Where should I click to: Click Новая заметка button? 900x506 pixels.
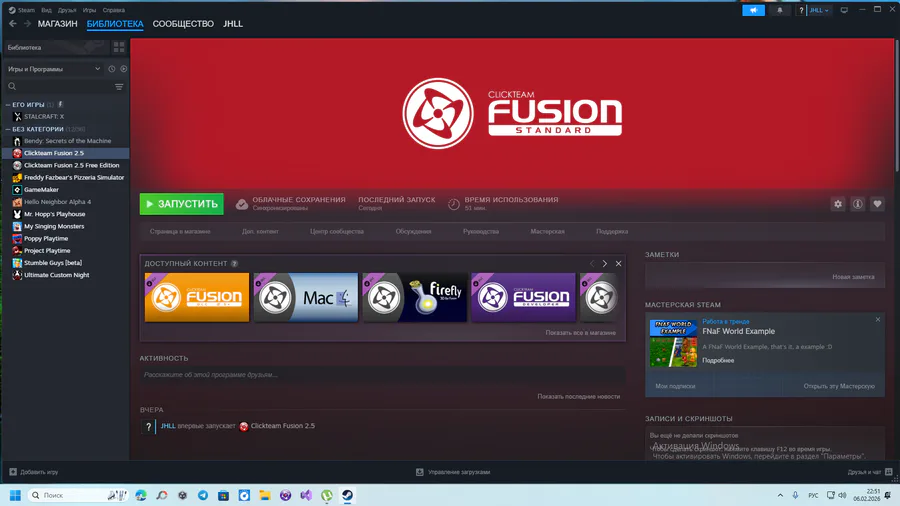pos(854,277)
